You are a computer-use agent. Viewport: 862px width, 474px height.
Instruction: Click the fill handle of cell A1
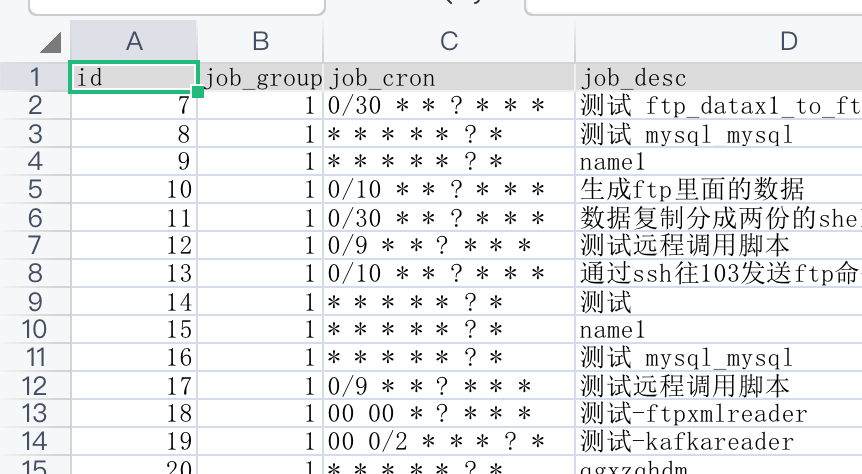(198, 92)
